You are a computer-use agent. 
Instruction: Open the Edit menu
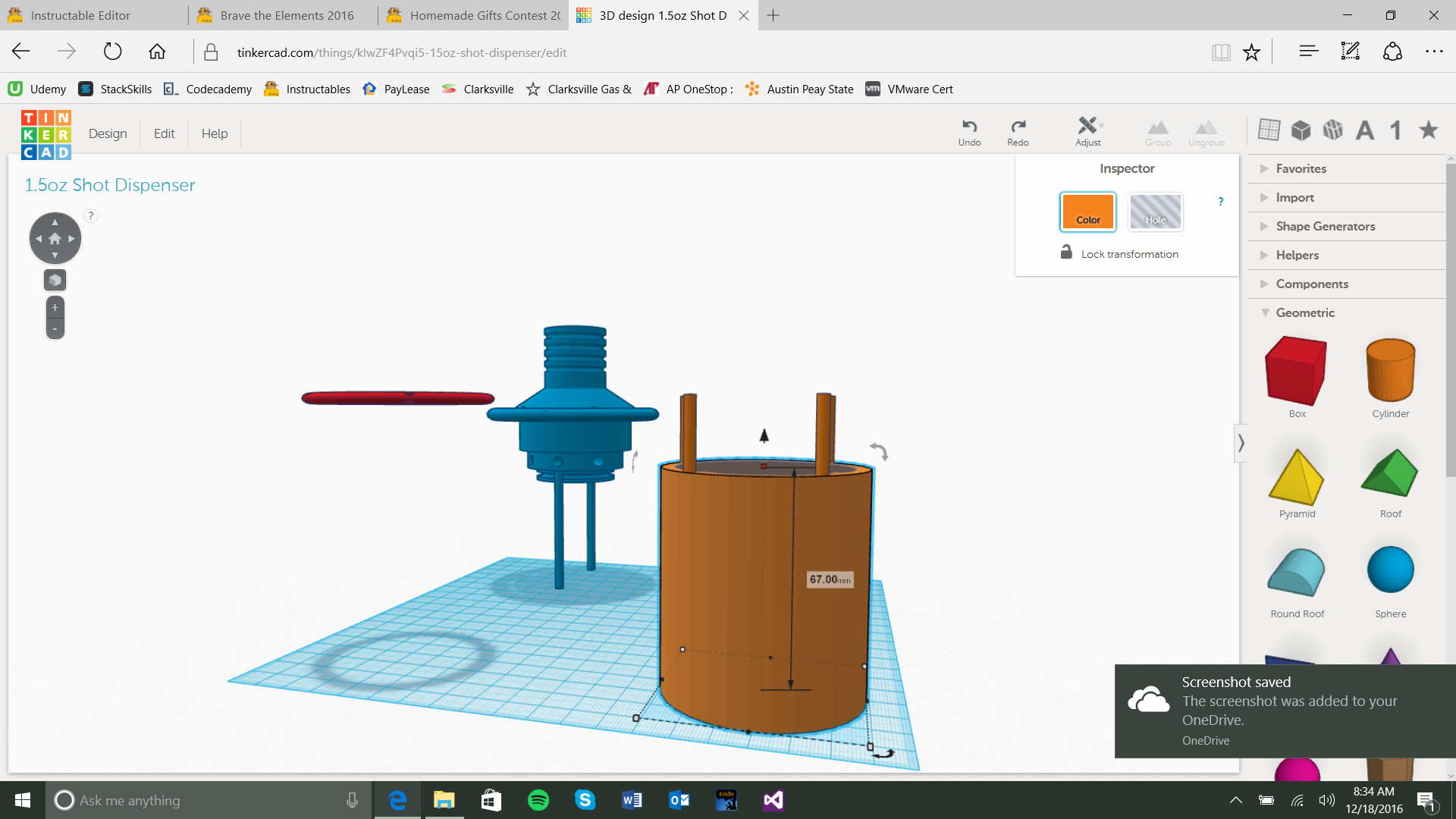(x=164, y=133)
